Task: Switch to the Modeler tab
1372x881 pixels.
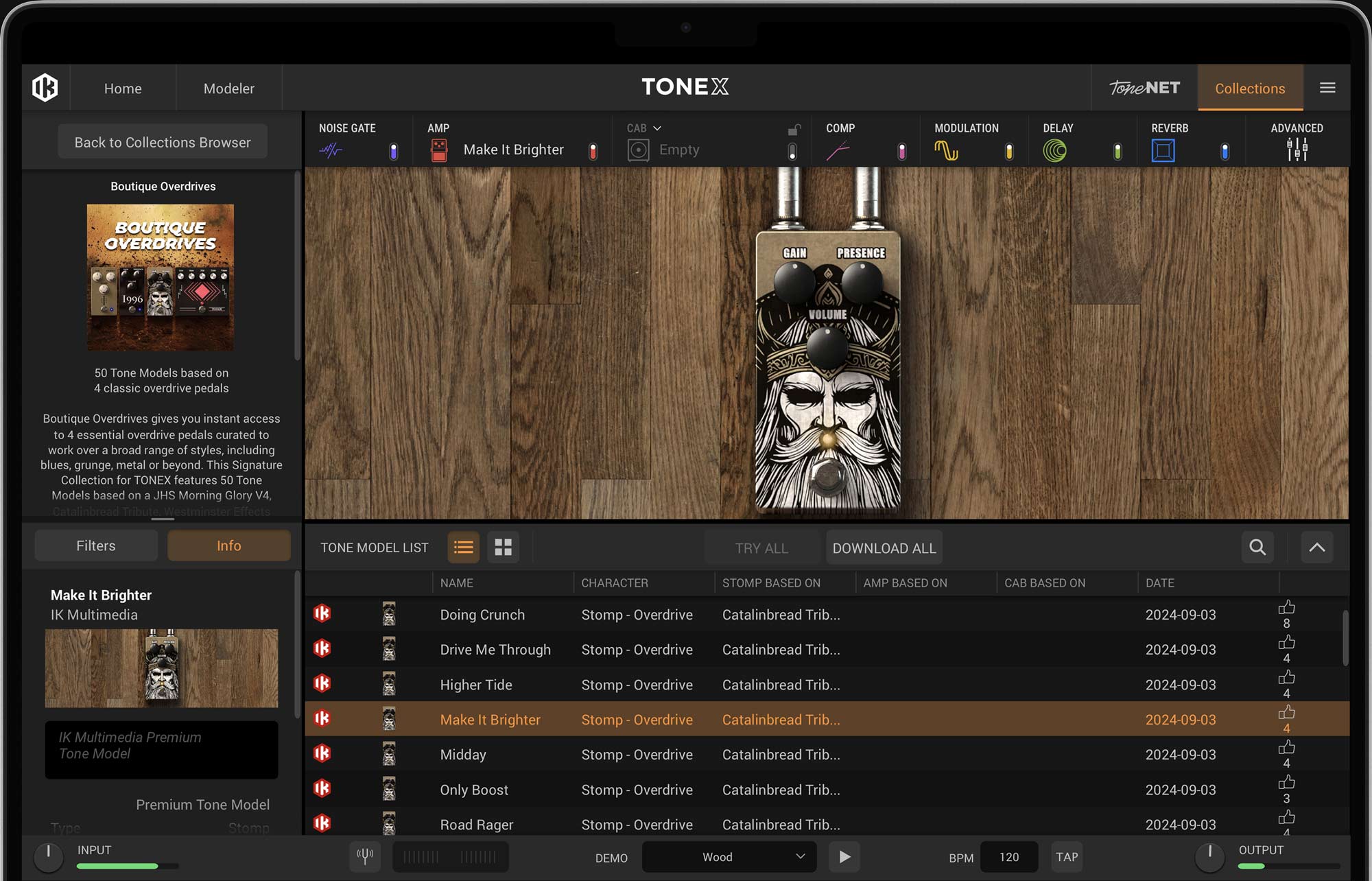Action: tap(228, 88)
